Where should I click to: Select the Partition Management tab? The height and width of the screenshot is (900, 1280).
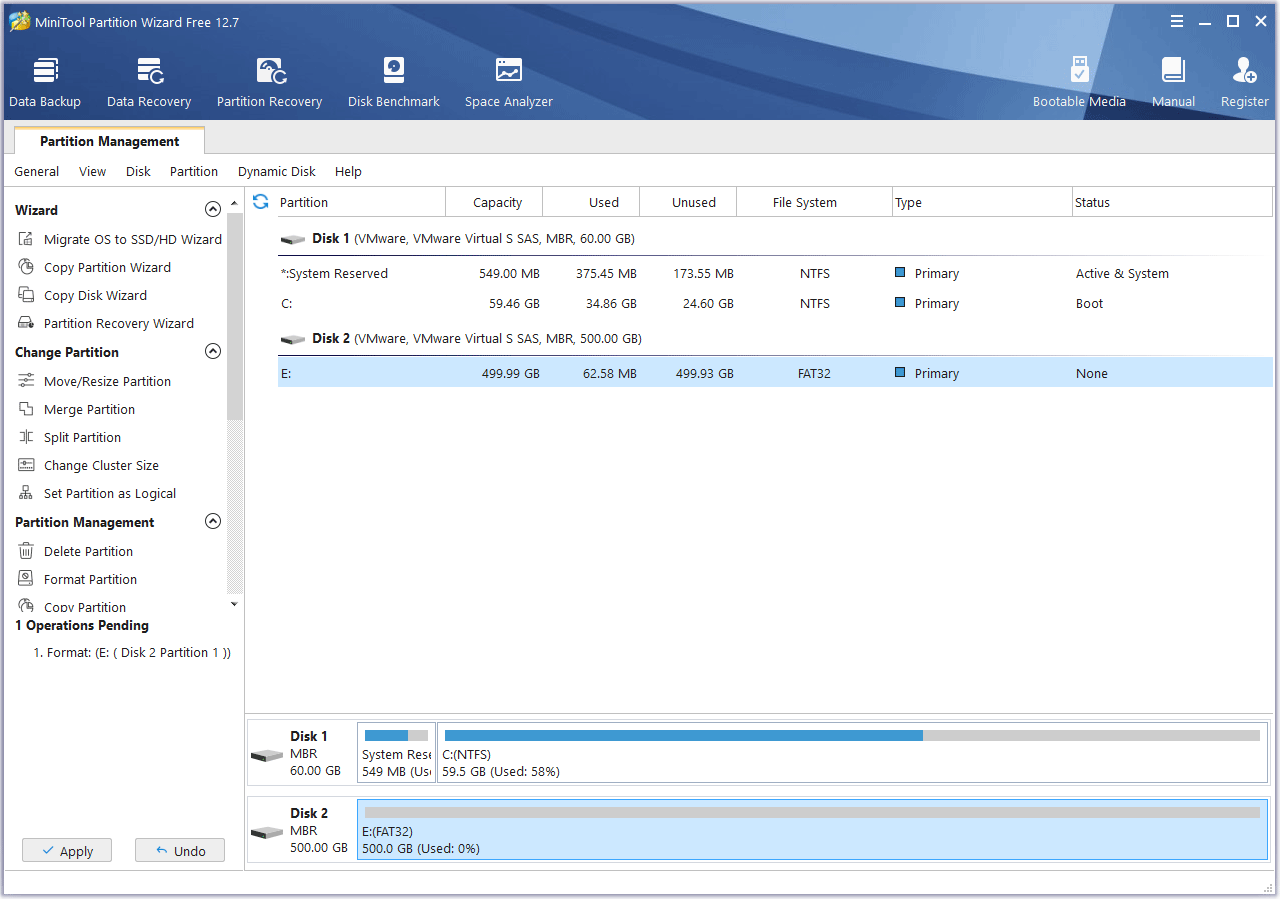tap(110, 141)
